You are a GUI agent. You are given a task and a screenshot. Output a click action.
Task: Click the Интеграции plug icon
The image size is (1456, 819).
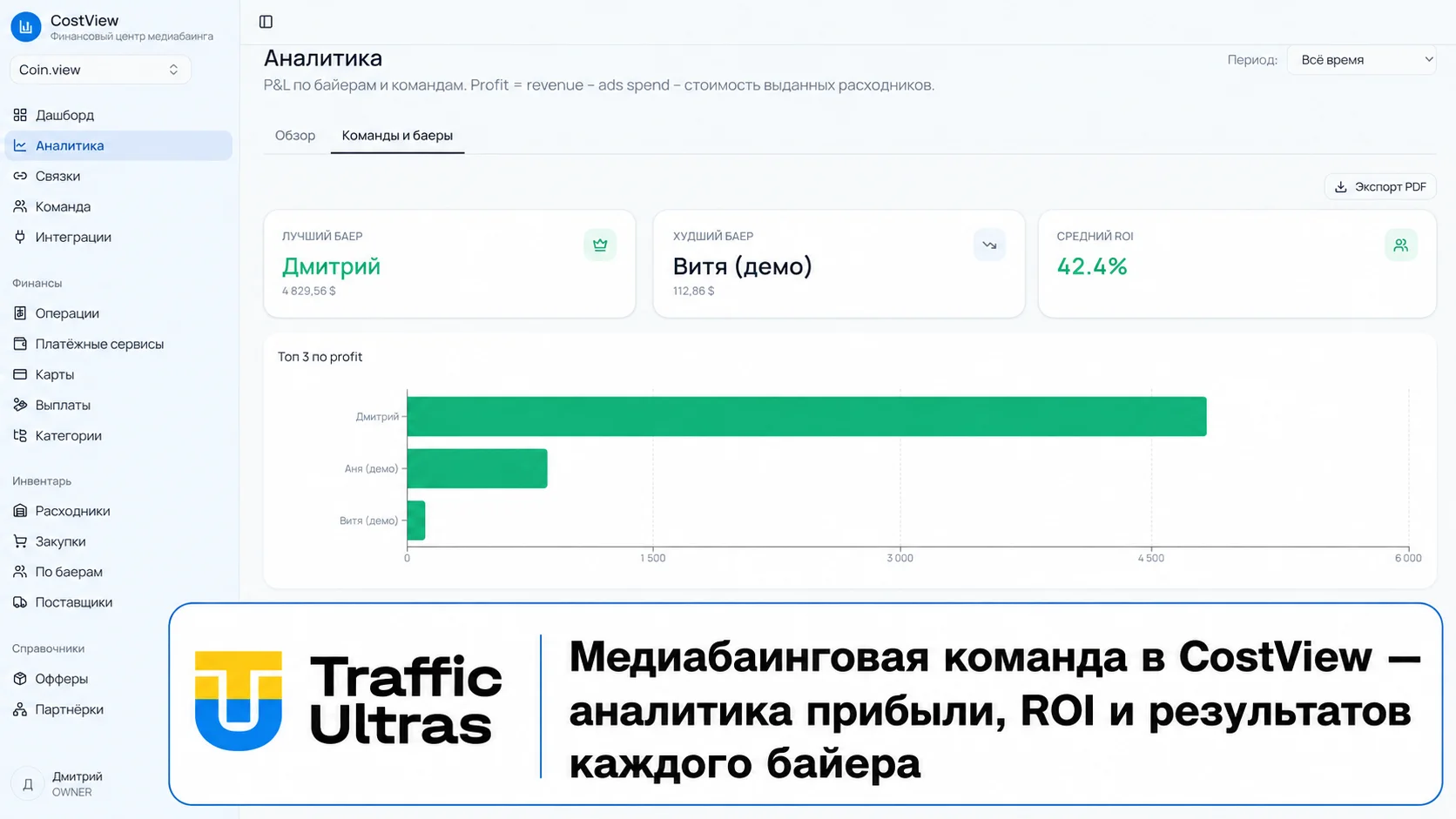pos(20,237)
